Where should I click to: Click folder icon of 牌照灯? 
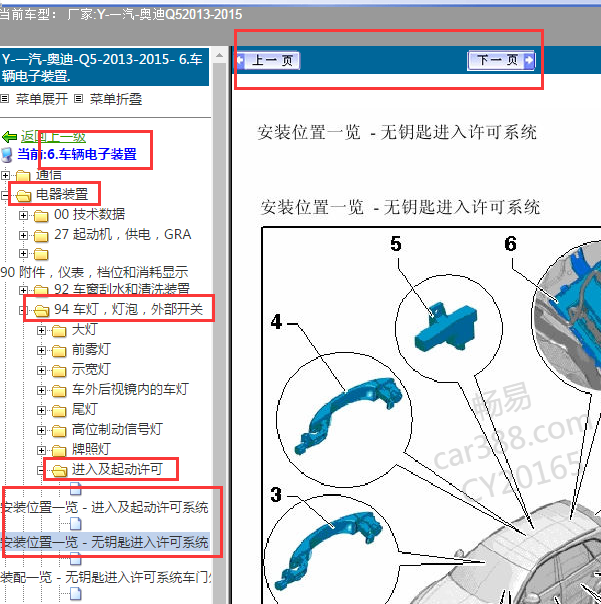coord(59,451)
